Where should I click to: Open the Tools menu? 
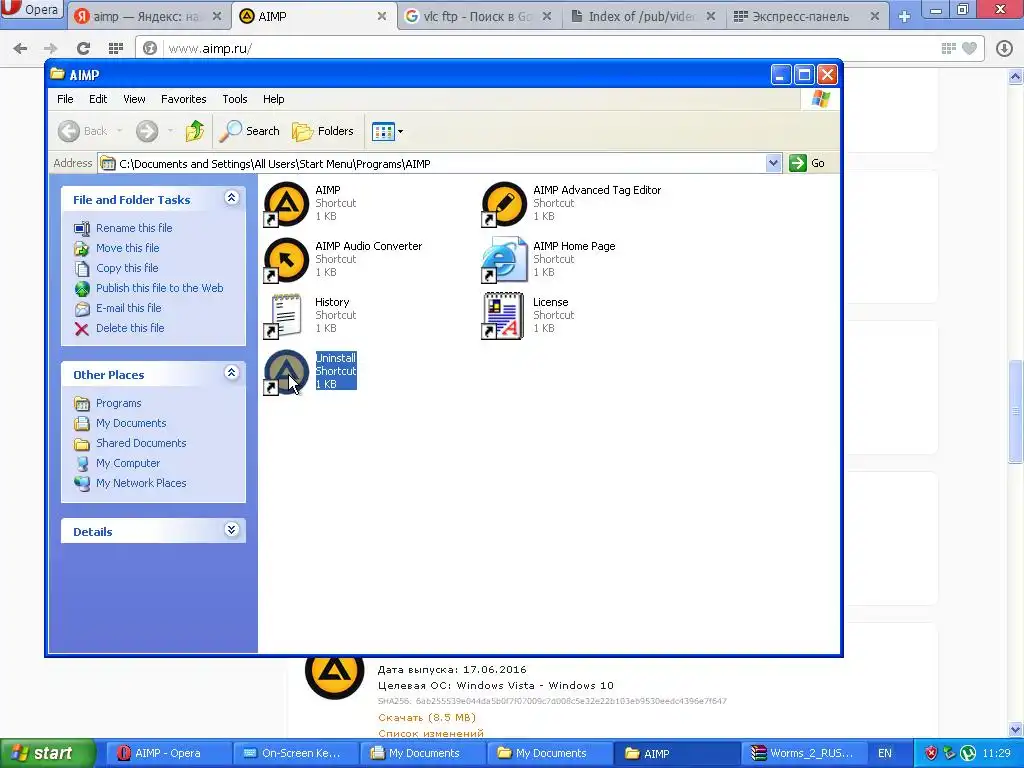[x=234, y=99]
